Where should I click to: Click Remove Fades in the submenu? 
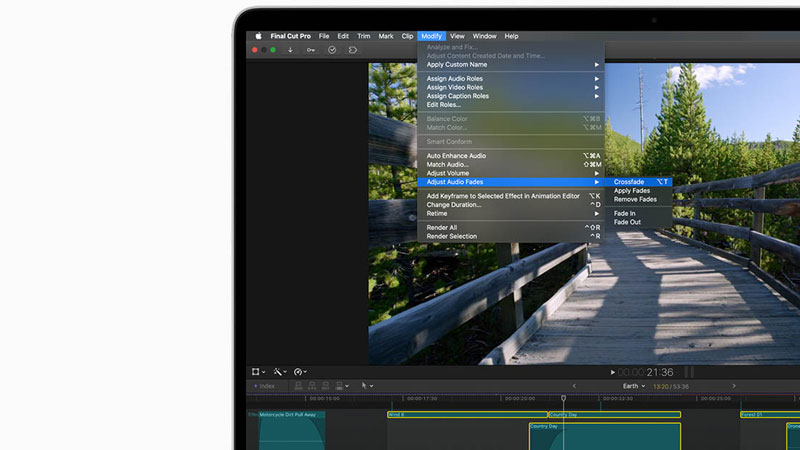pyautogui.click(x=635, y=199)
